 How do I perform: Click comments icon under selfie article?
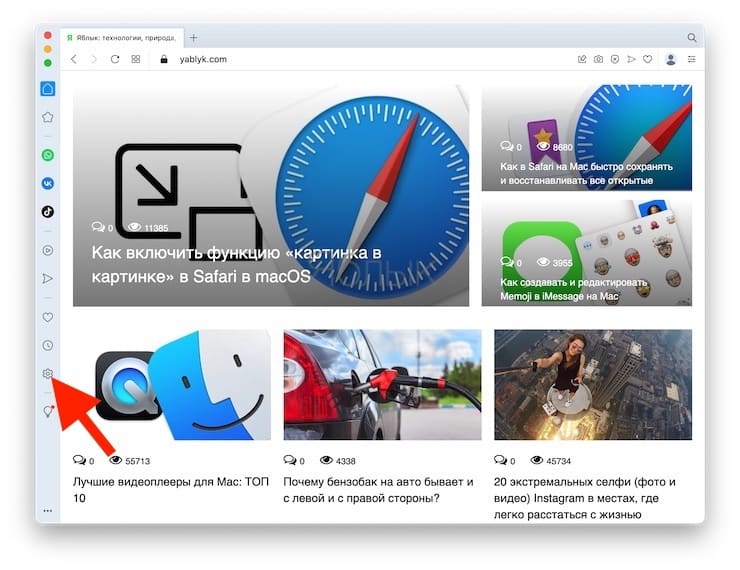500,461
